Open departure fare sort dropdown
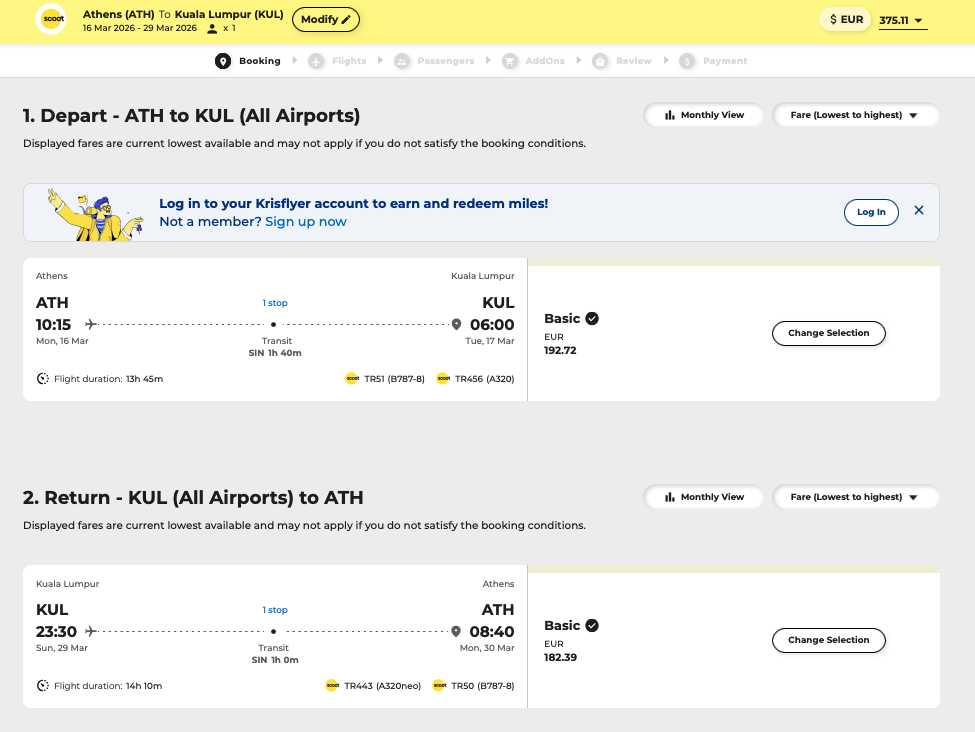 (855, 115)
